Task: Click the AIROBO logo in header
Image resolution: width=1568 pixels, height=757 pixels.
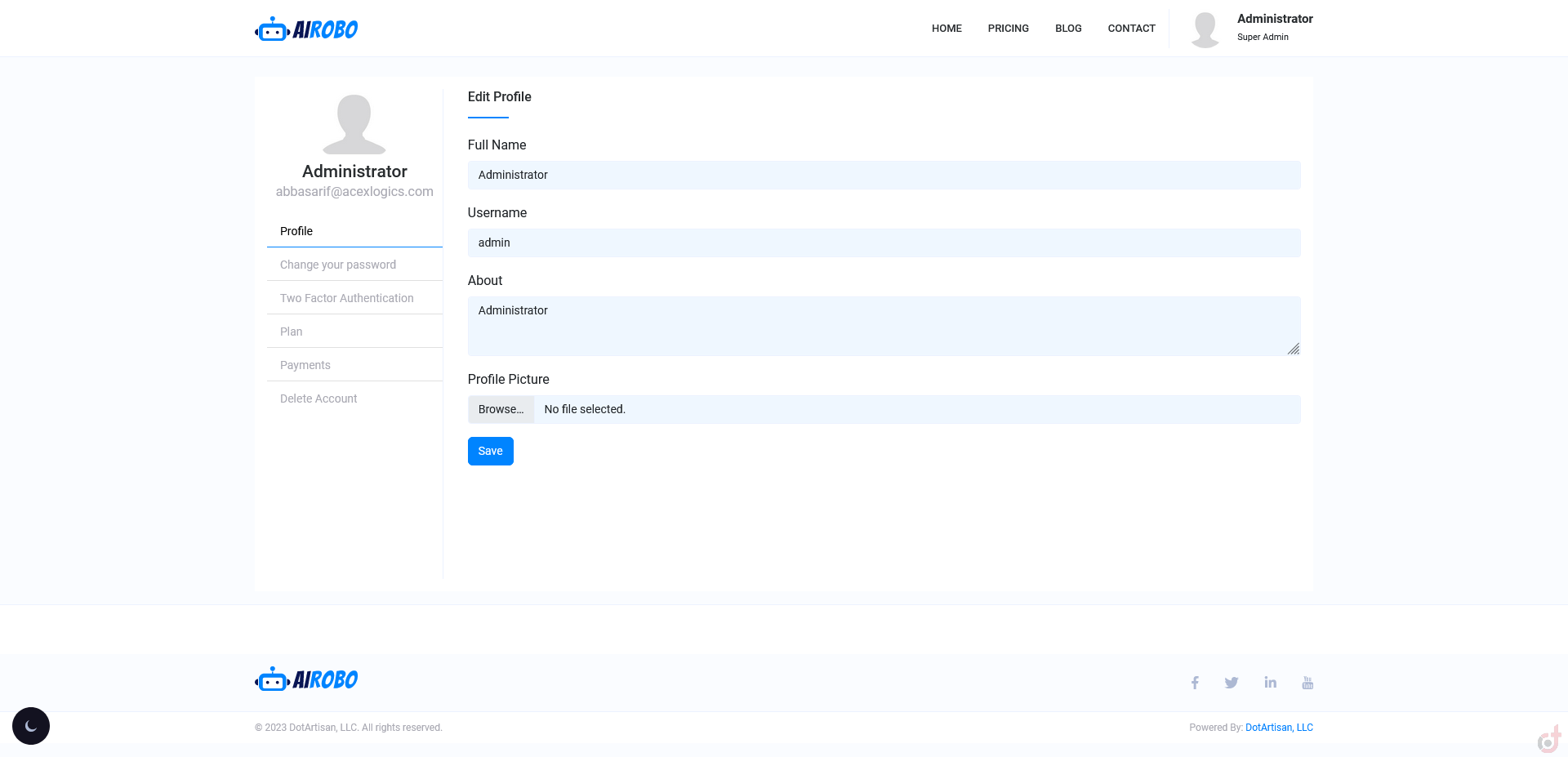Action: pos(306,29)
